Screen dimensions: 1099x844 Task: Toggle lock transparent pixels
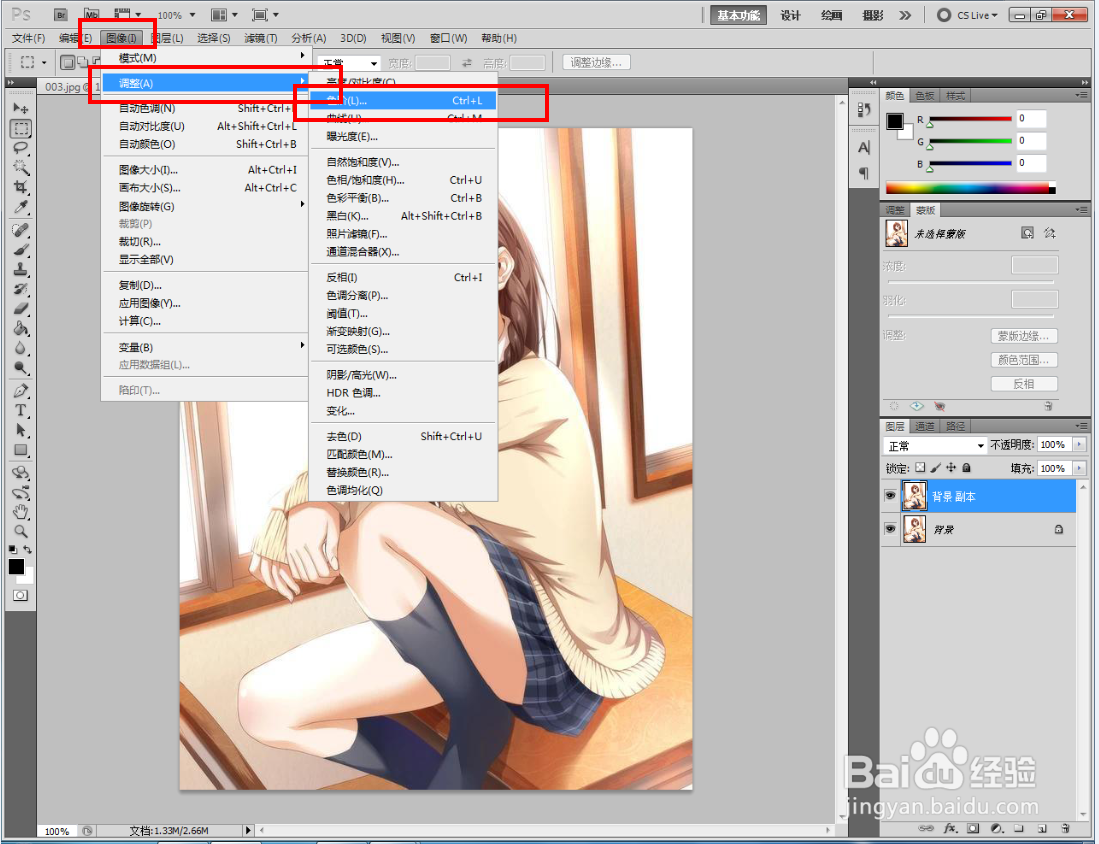(920, 468)
